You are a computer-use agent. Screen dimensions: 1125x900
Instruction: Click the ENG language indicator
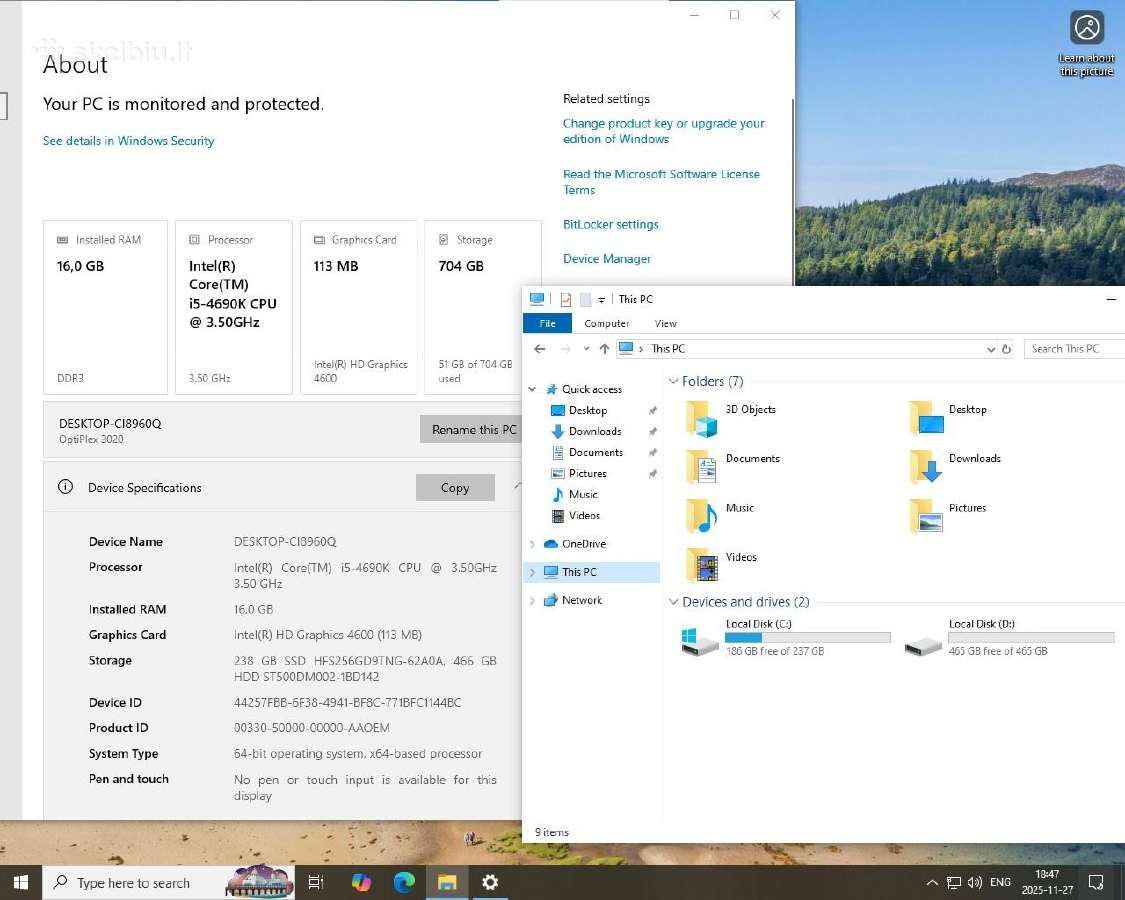click(1000, 882)
